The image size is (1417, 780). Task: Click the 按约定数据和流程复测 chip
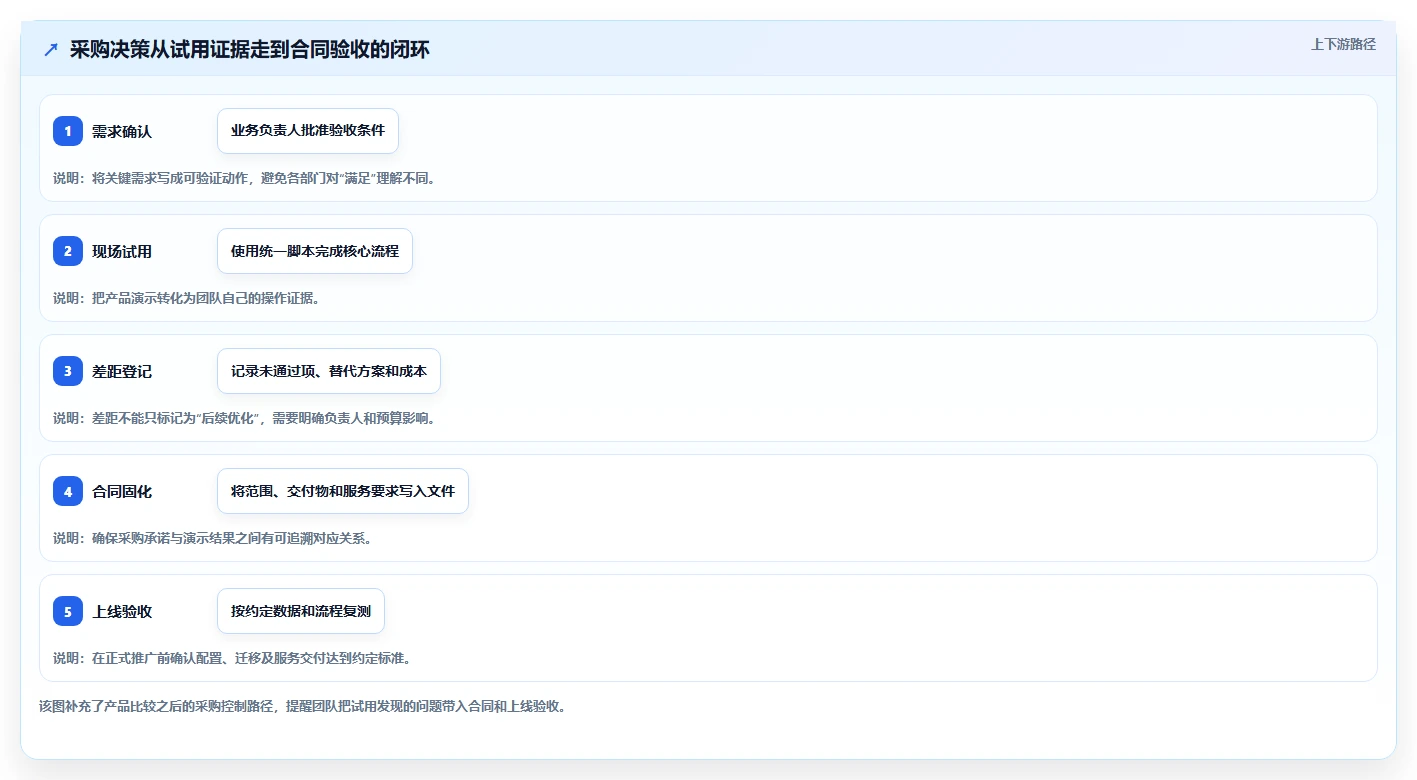(301, 611)
